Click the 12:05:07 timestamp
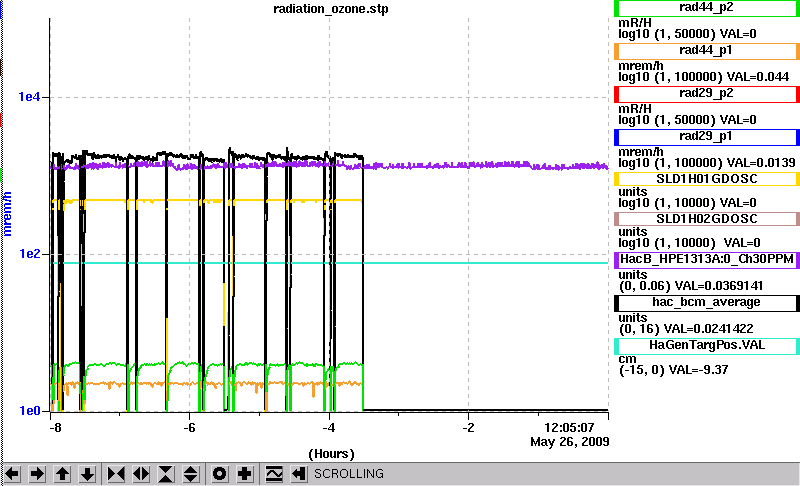Image resolution: width=800 pixels, height=486 pixels. (x=569, y=428)
